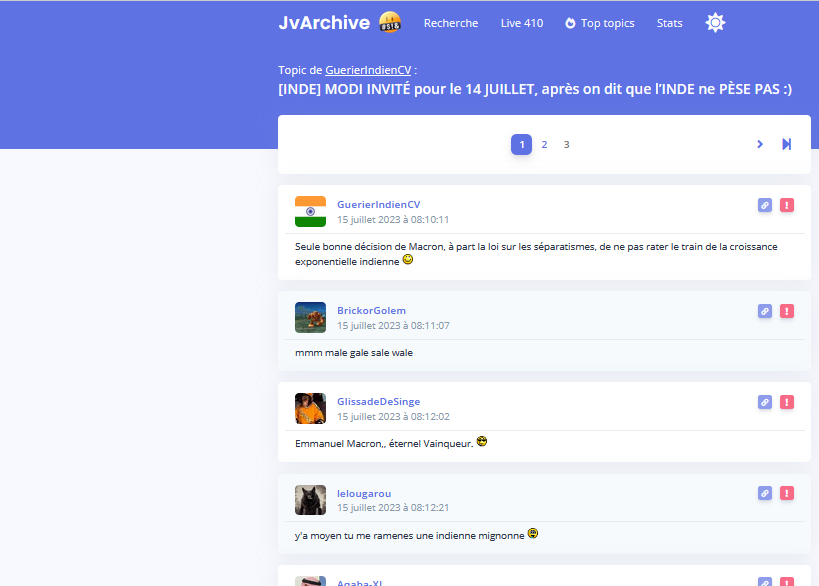819x586 pixels.
Task: Click the sunglasses emoji in GlissadeDeSinge's message
Action: 482,441
